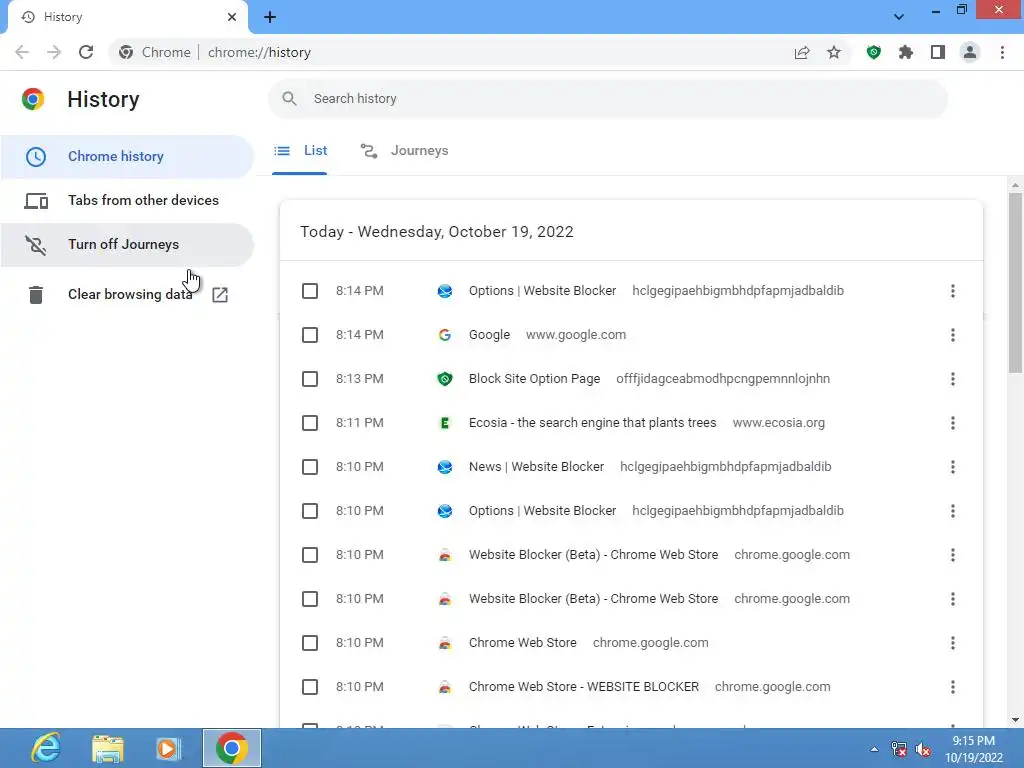
Task: Open Windows Media Player from taskbar
Action: pos(168,748)
